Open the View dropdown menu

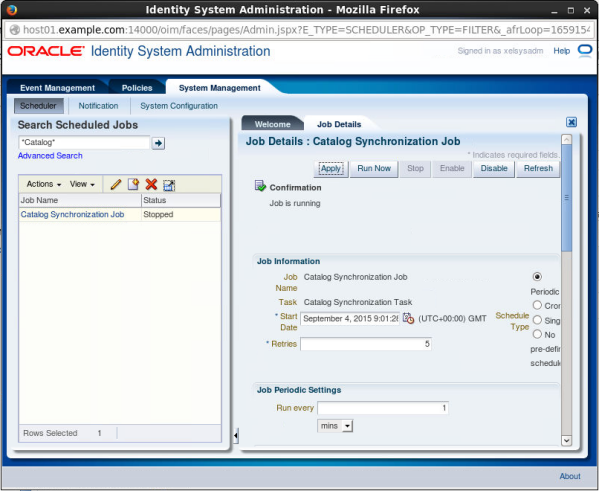(x=82, y=184)
